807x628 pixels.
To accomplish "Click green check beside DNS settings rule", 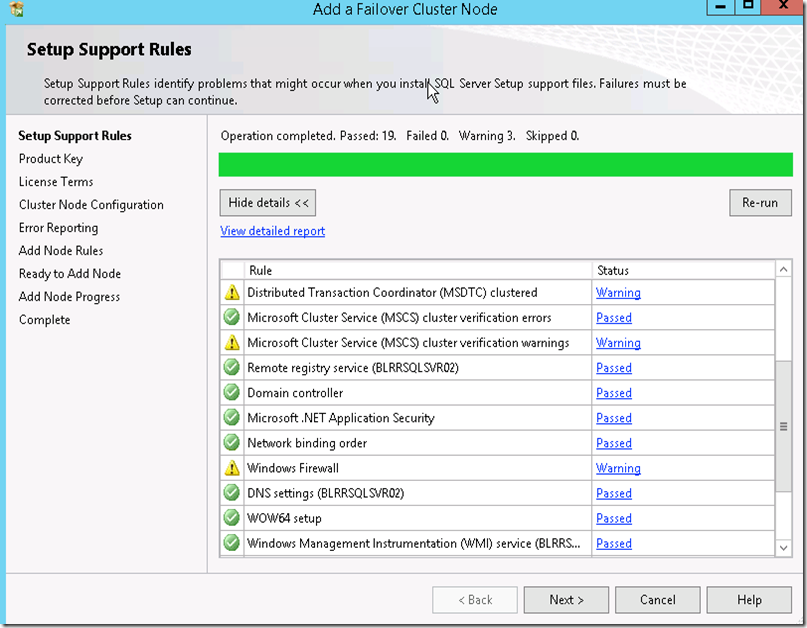I will click(232, 493).
